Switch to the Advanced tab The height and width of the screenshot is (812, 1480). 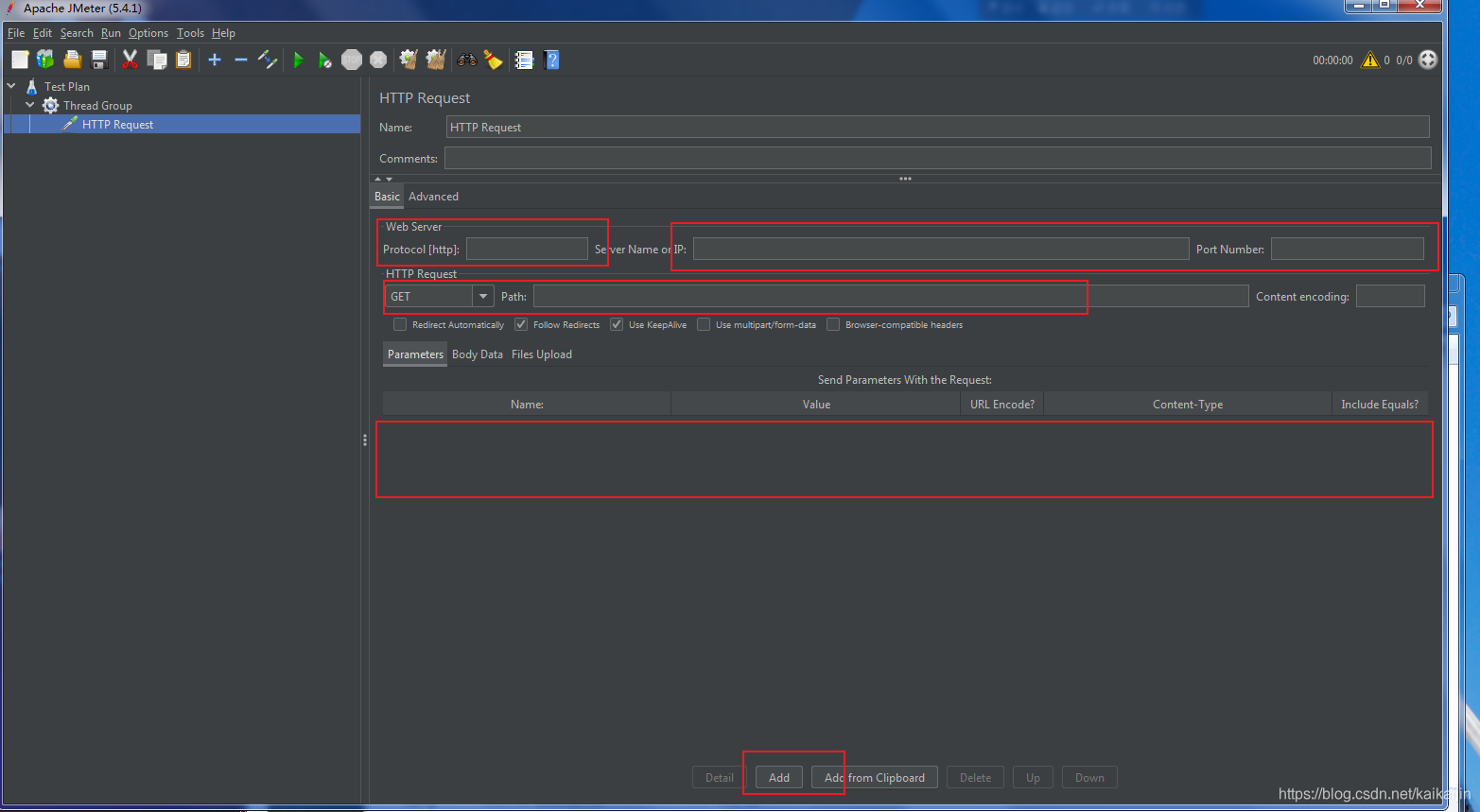[433, 197]
